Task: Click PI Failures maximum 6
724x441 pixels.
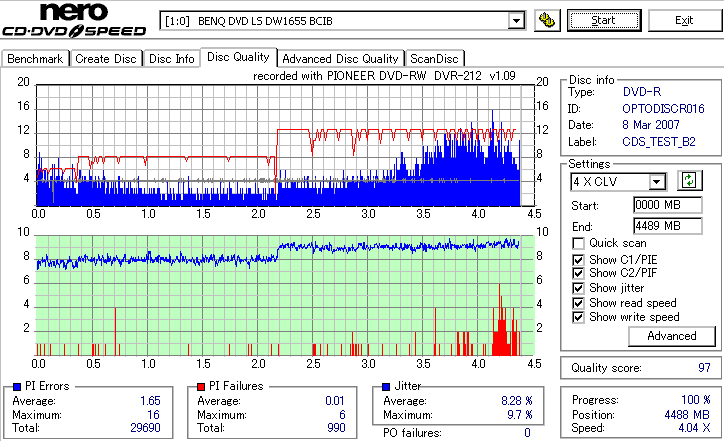Action: click(x=342, y=415)
